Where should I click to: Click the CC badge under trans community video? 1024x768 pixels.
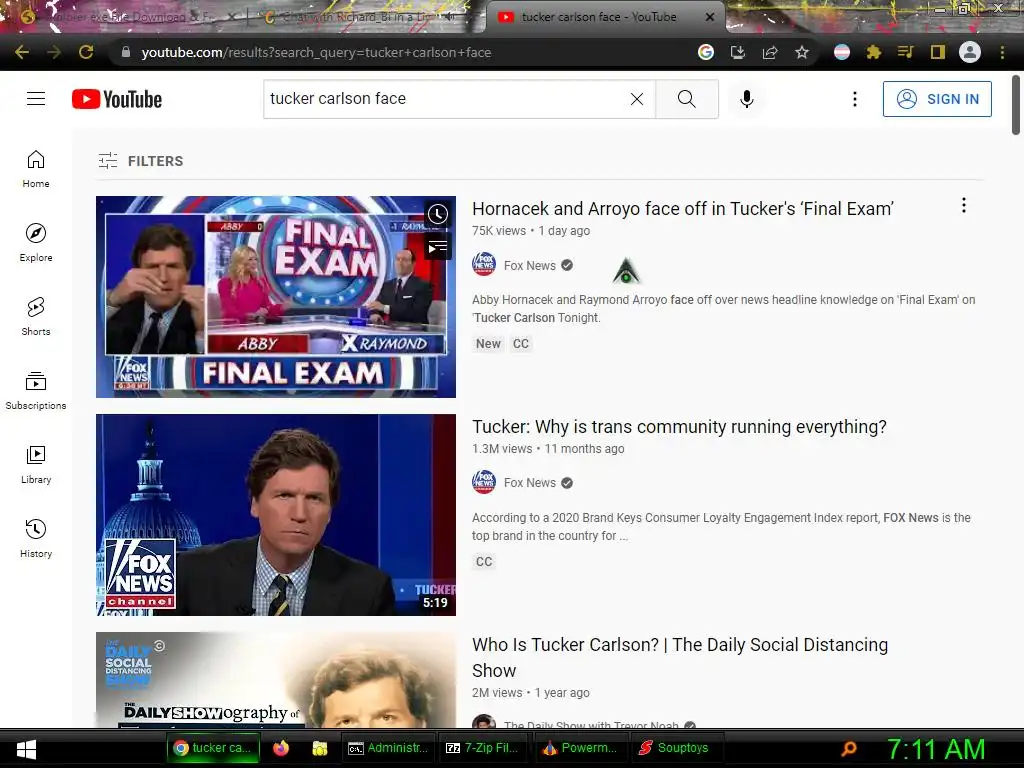tap(484, 562)
